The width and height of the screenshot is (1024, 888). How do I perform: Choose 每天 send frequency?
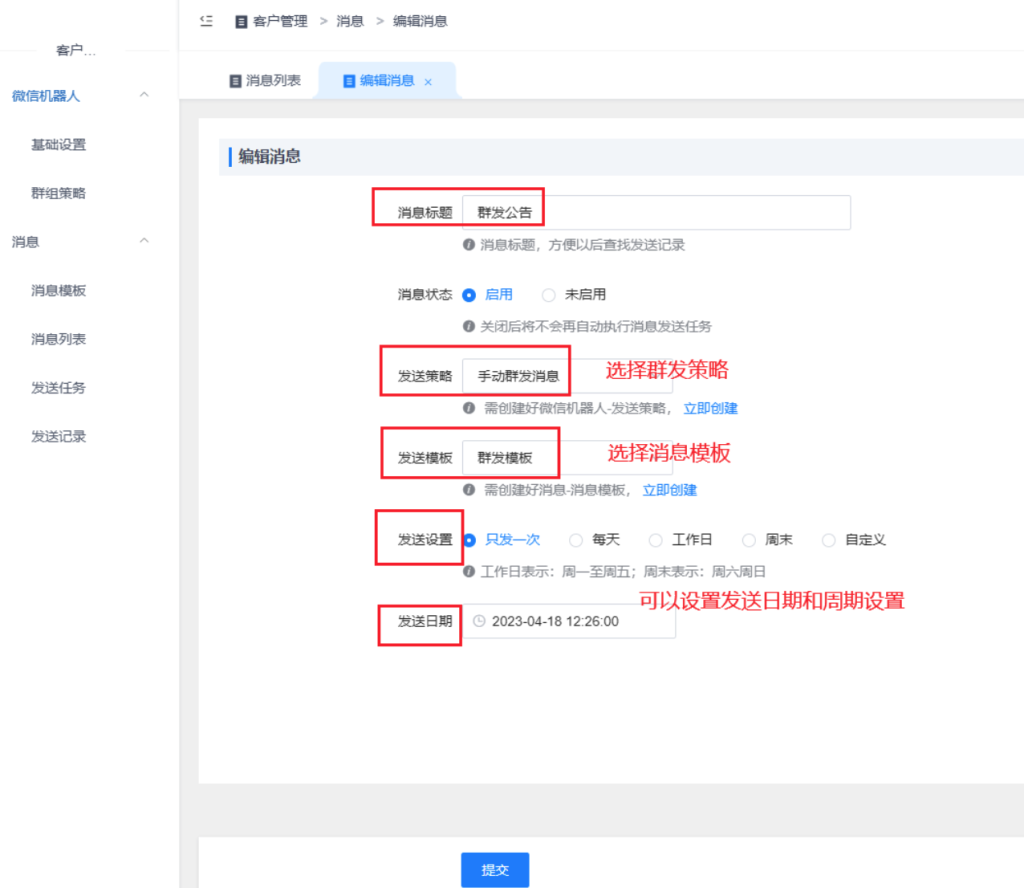click(576, 540)
